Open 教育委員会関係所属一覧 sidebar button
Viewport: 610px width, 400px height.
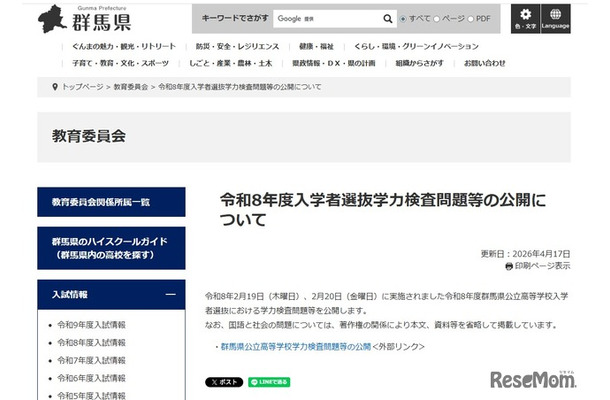[x=111, y=202]
